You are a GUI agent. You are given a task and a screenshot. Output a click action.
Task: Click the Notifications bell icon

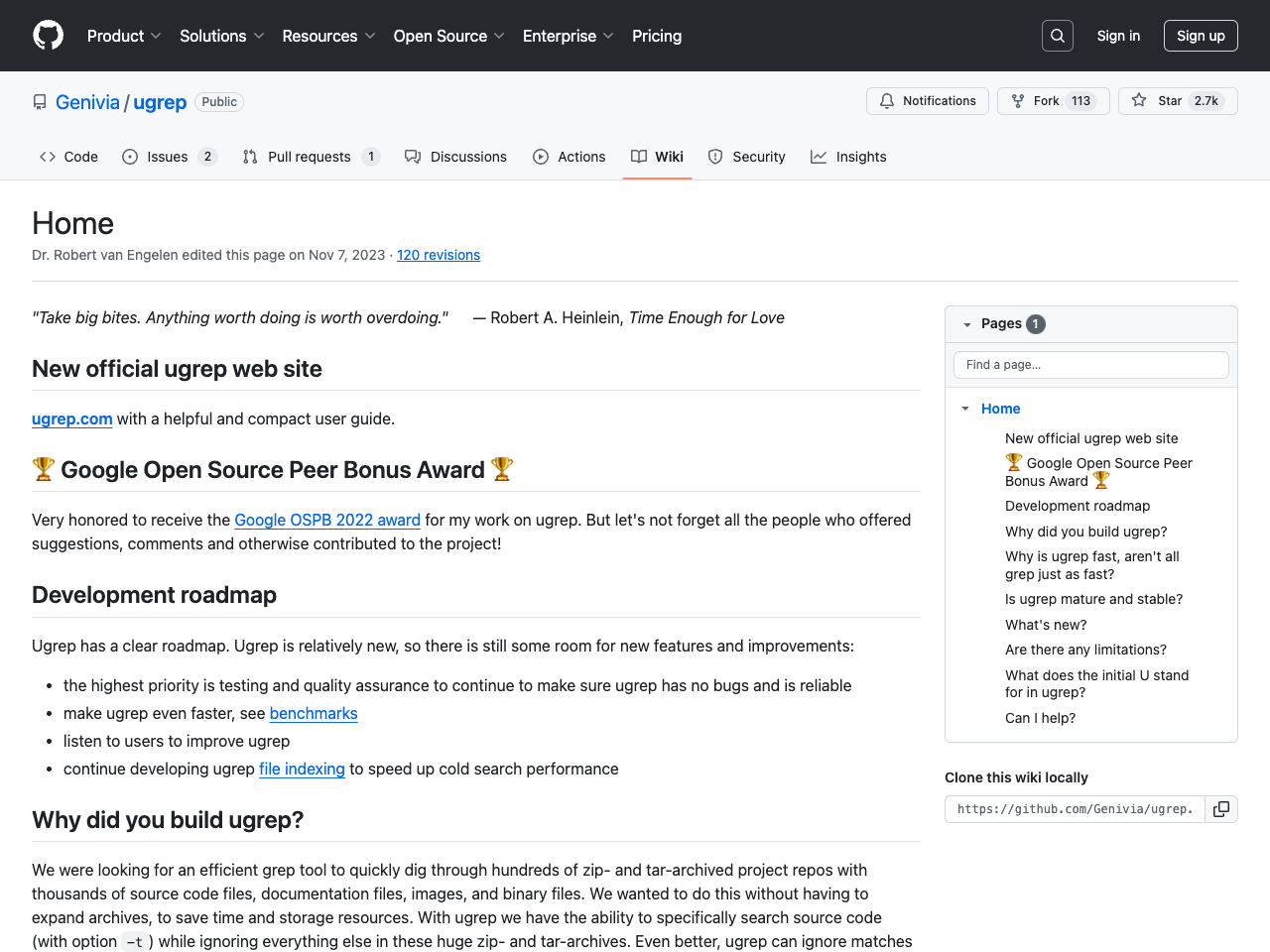coord(887,101)
